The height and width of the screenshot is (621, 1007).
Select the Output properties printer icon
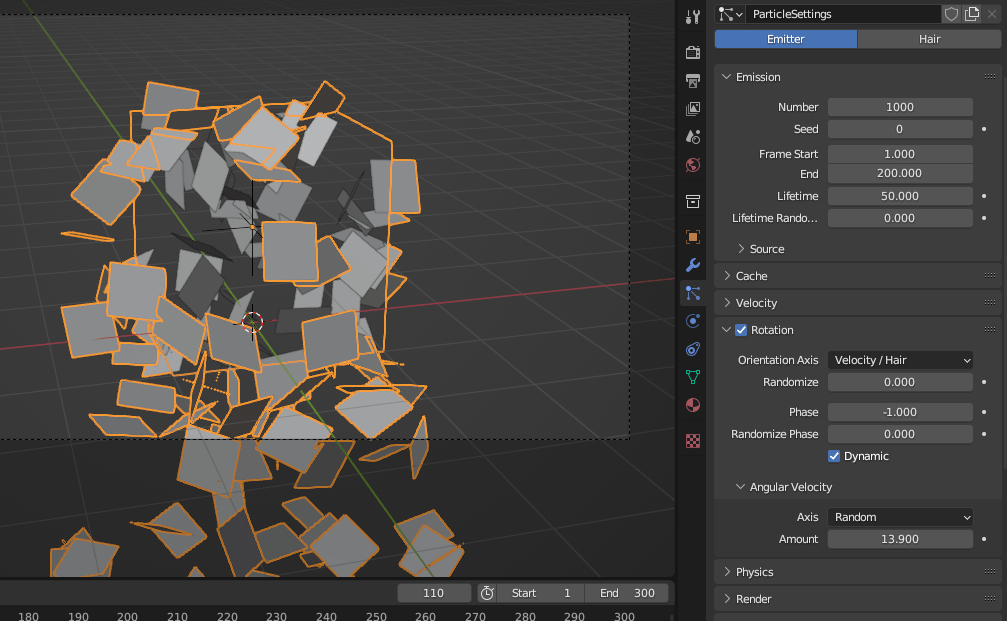point(692,81)
